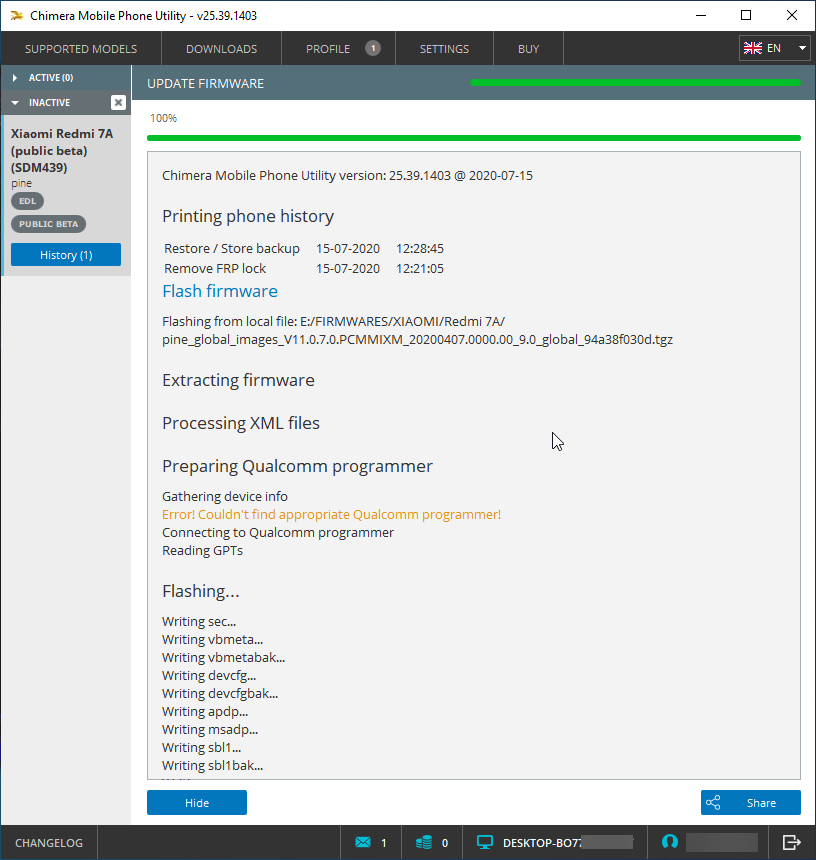This screenshot has height=860, width=816.
Task: Click the EDL badge
Action: (27, 201)
